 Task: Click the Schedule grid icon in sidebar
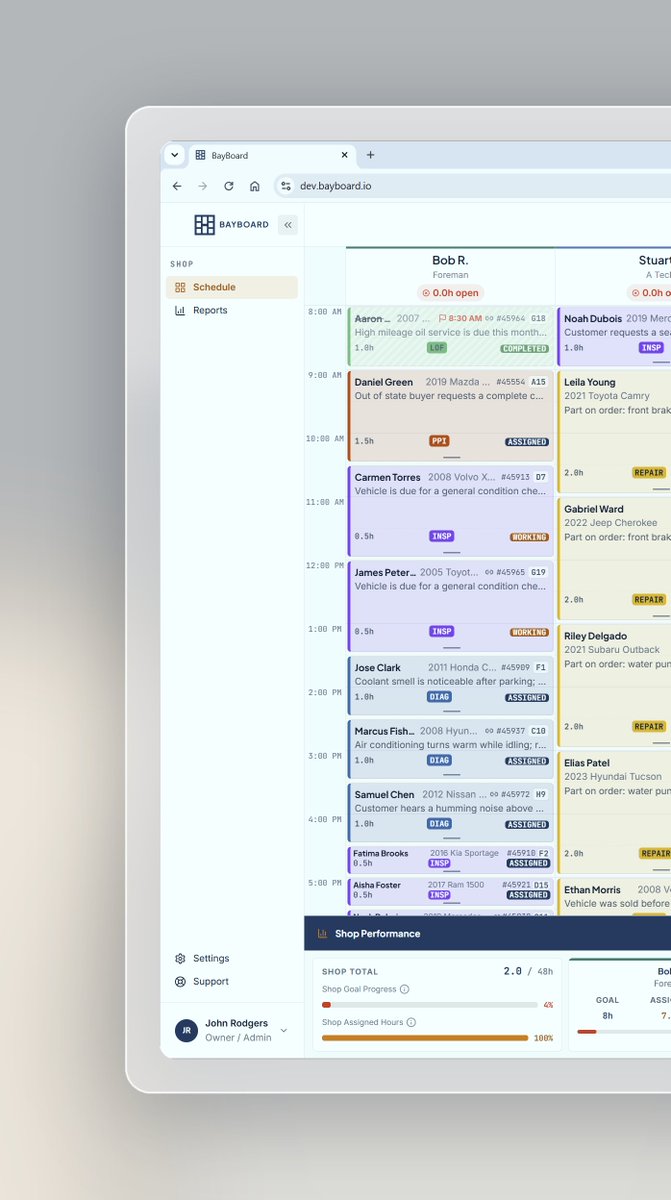click(x=180, y=287)
